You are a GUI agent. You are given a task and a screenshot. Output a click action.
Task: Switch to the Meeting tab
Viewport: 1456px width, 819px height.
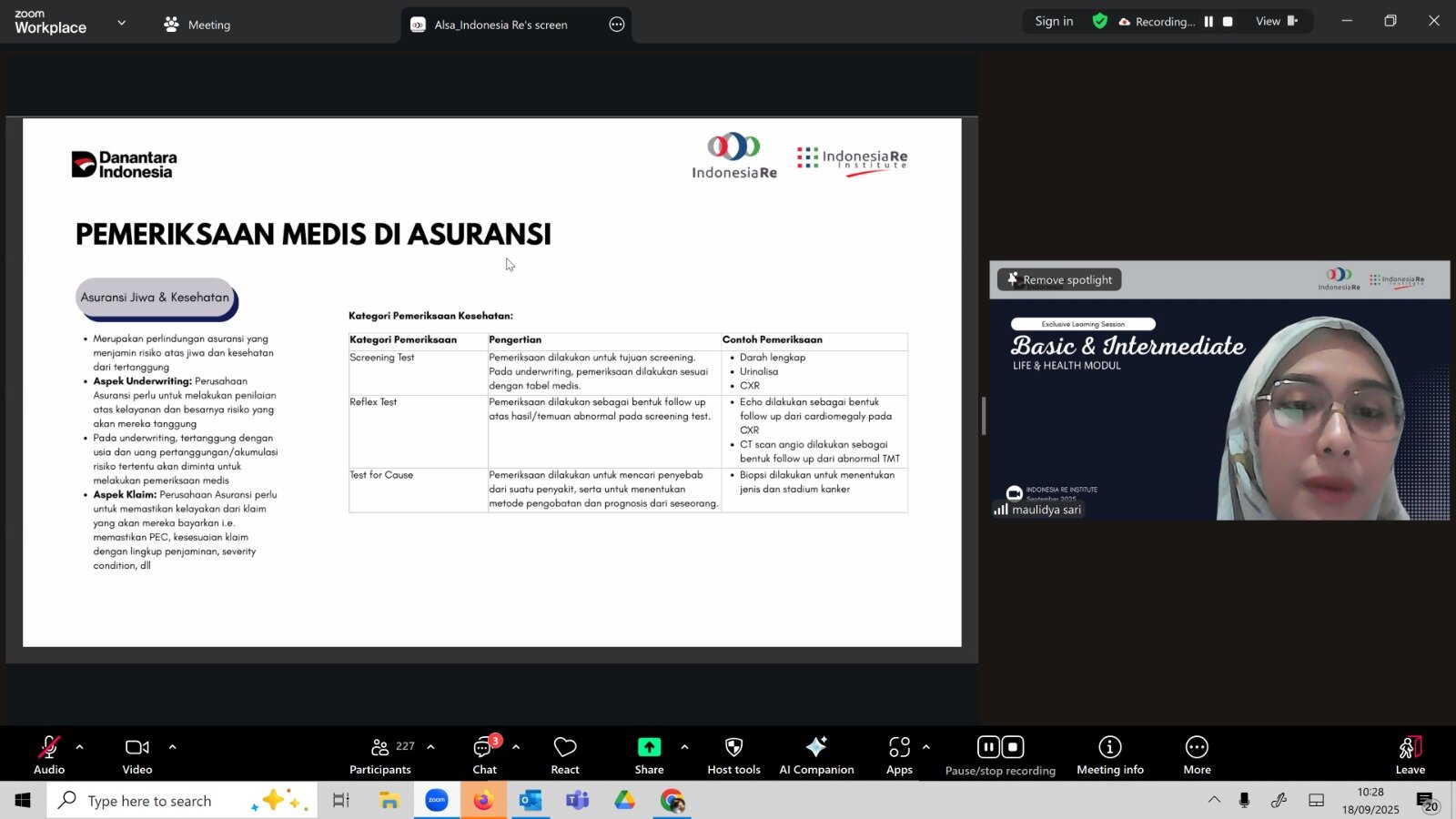[x=197, y=25]
